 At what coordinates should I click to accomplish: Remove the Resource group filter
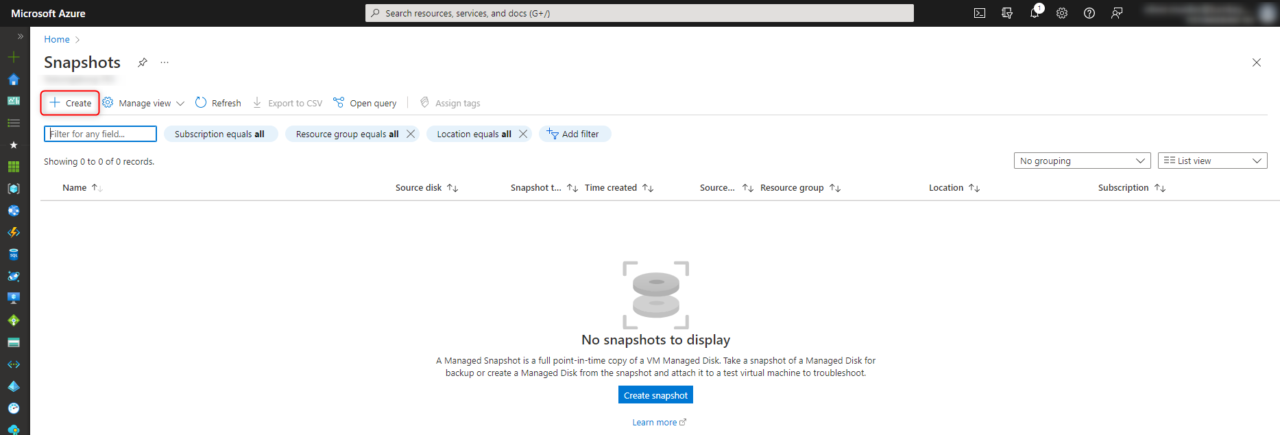tap(410, 133)
